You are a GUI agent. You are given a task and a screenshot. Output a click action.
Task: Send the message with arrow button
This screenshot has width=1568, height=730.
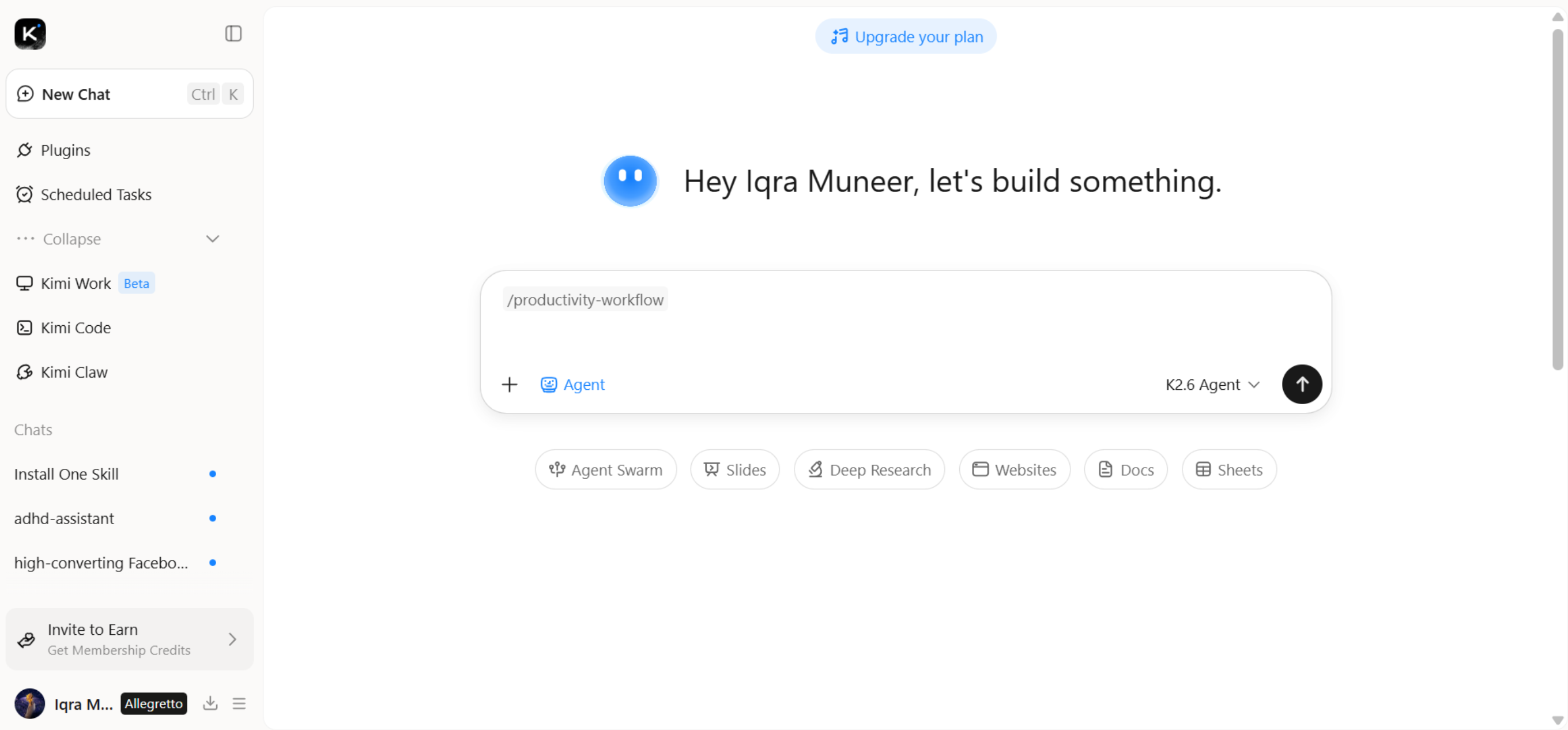[x=1302, y=384]
